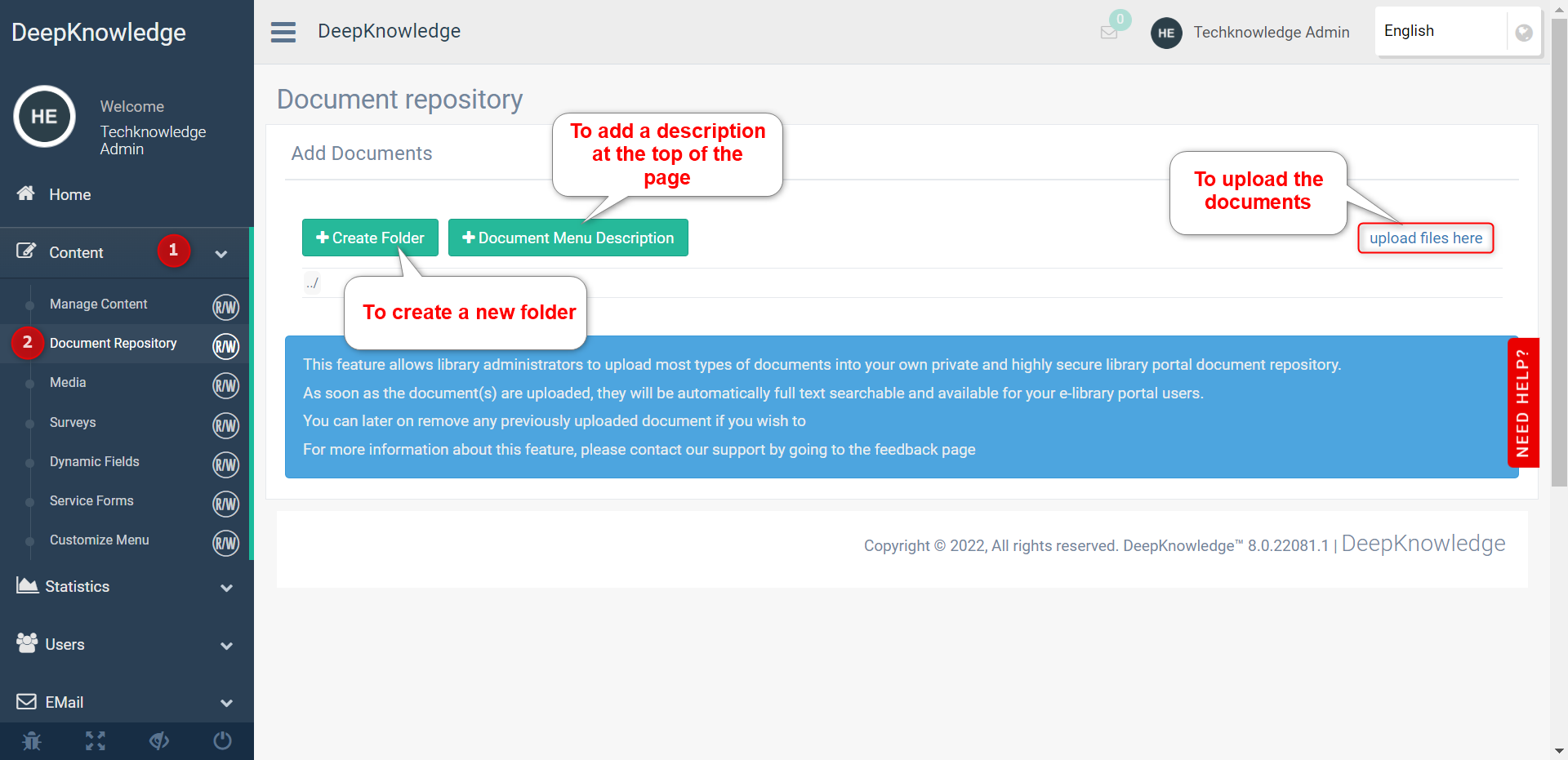
Task: Open the Dynamic Fields sidebar item
Action: [x=95, y=461]
